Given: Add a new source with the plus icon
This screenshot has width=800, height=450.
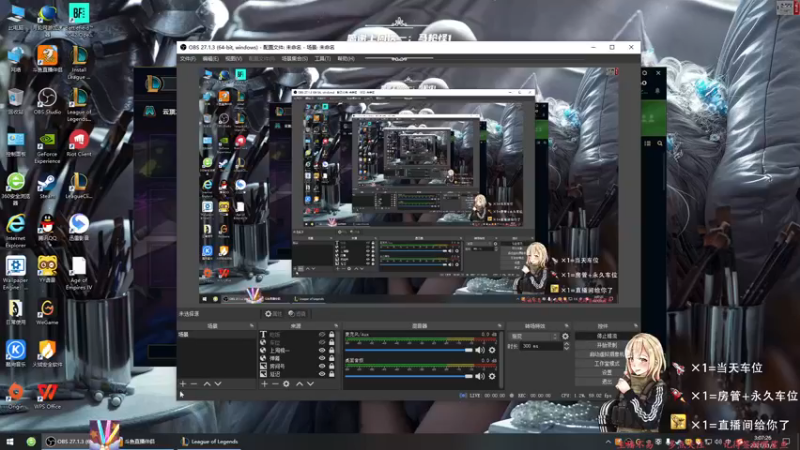Looking at the screenshot, I should (264, 384).
